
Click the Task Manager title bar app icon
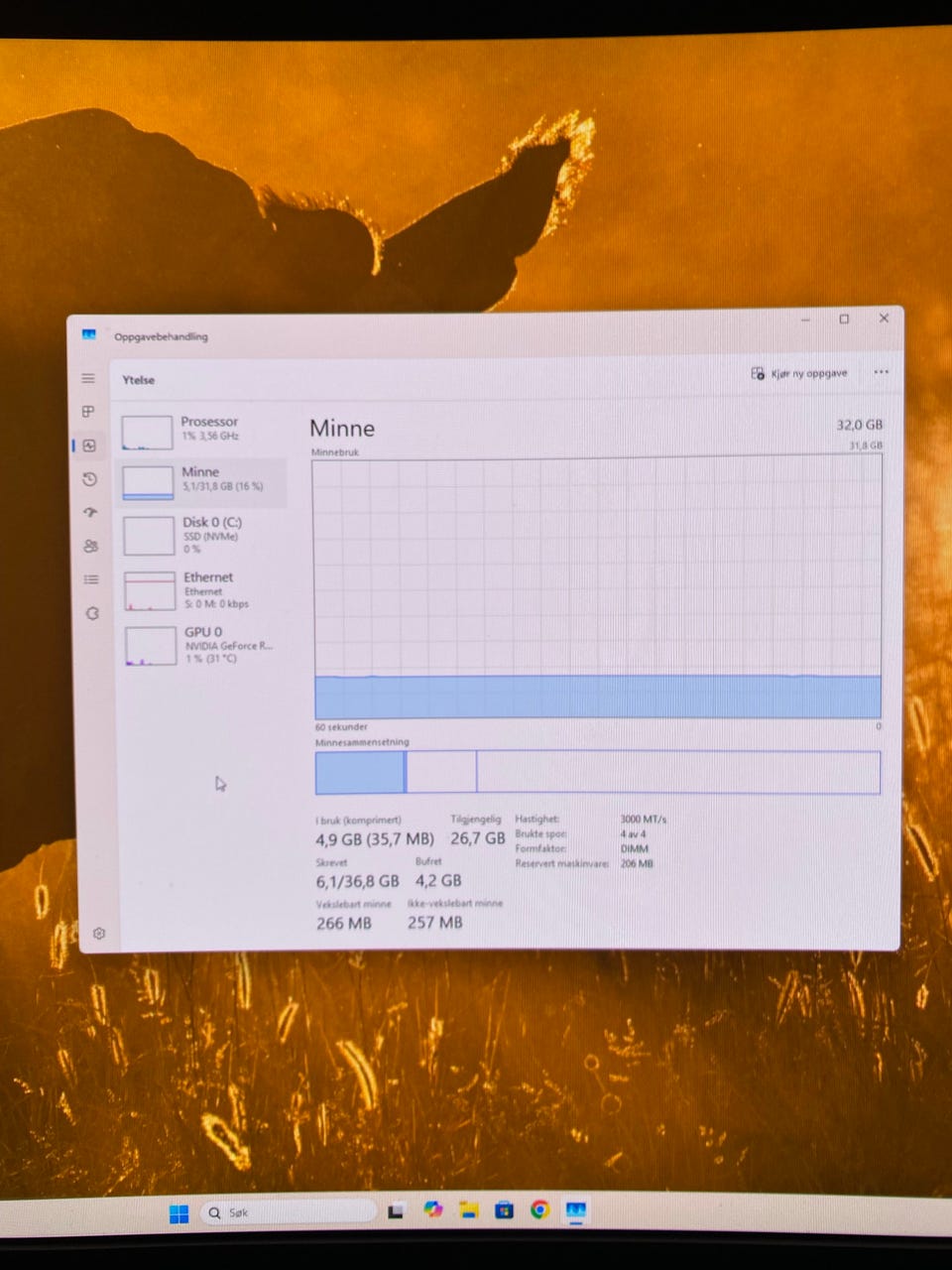click(89, 335)
